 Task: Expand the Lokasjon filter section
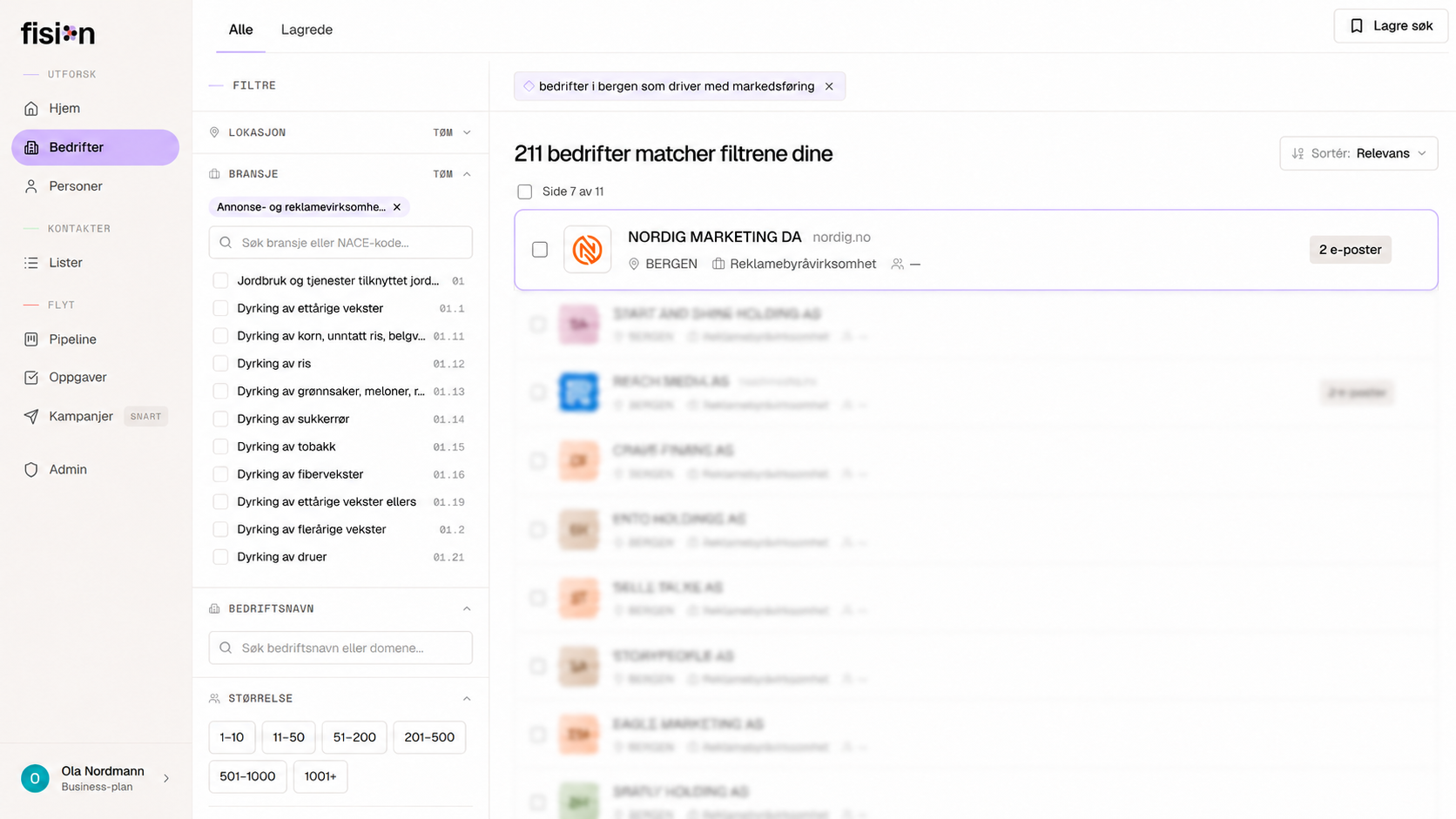click(467, 132)
